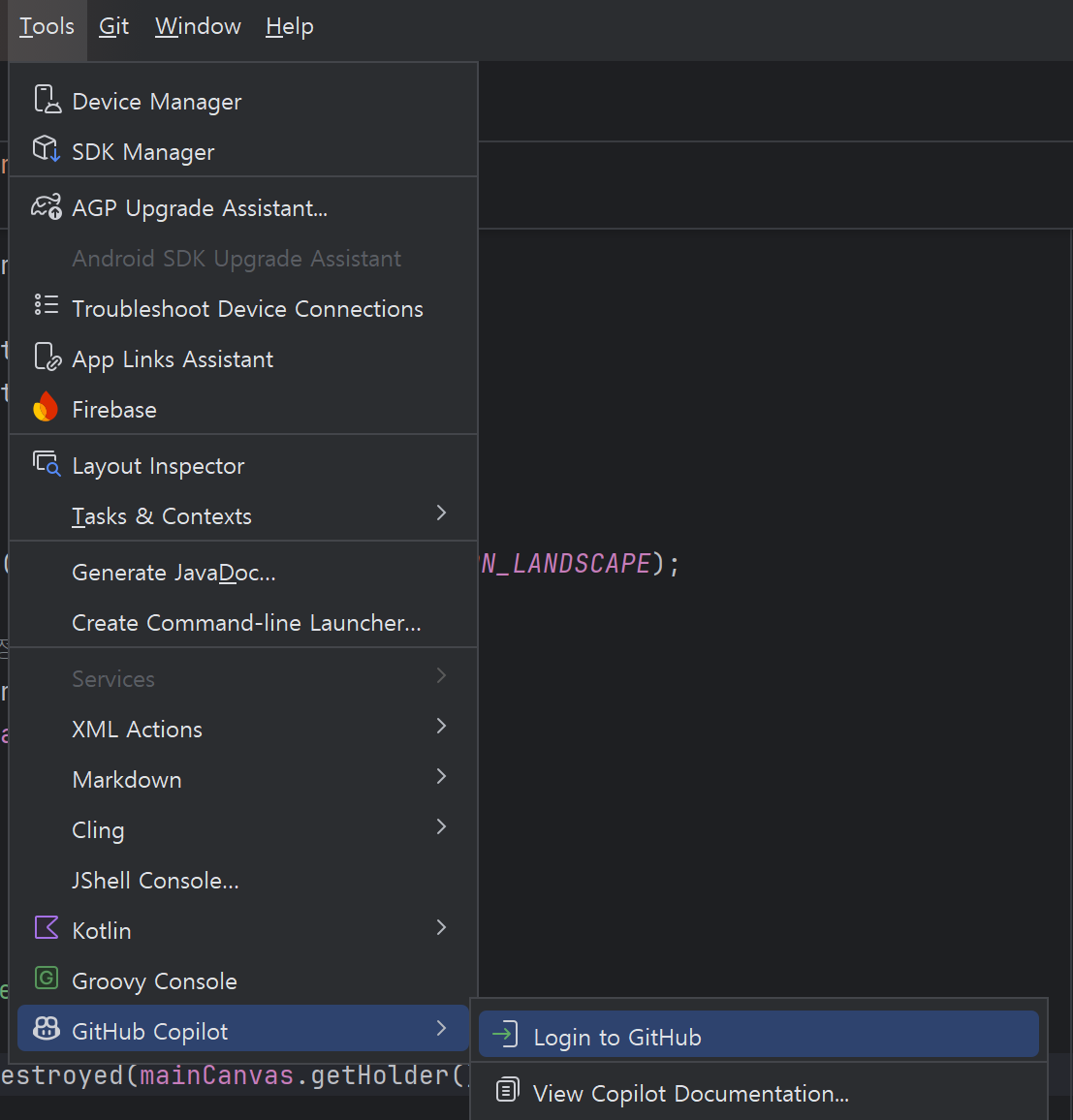The height and width of the screenshot is (1120, 1073).
Task: Expand the Kotlin submenu chevron
Action: click(441, 928)
